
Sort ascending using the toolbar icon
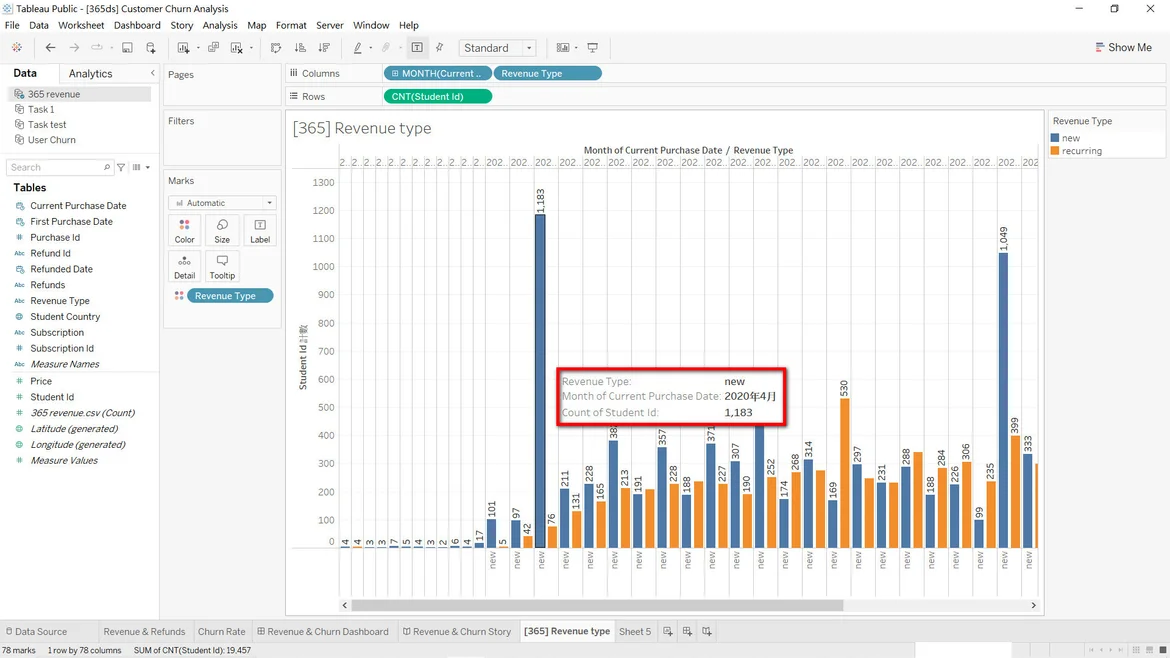coord(300,48)
